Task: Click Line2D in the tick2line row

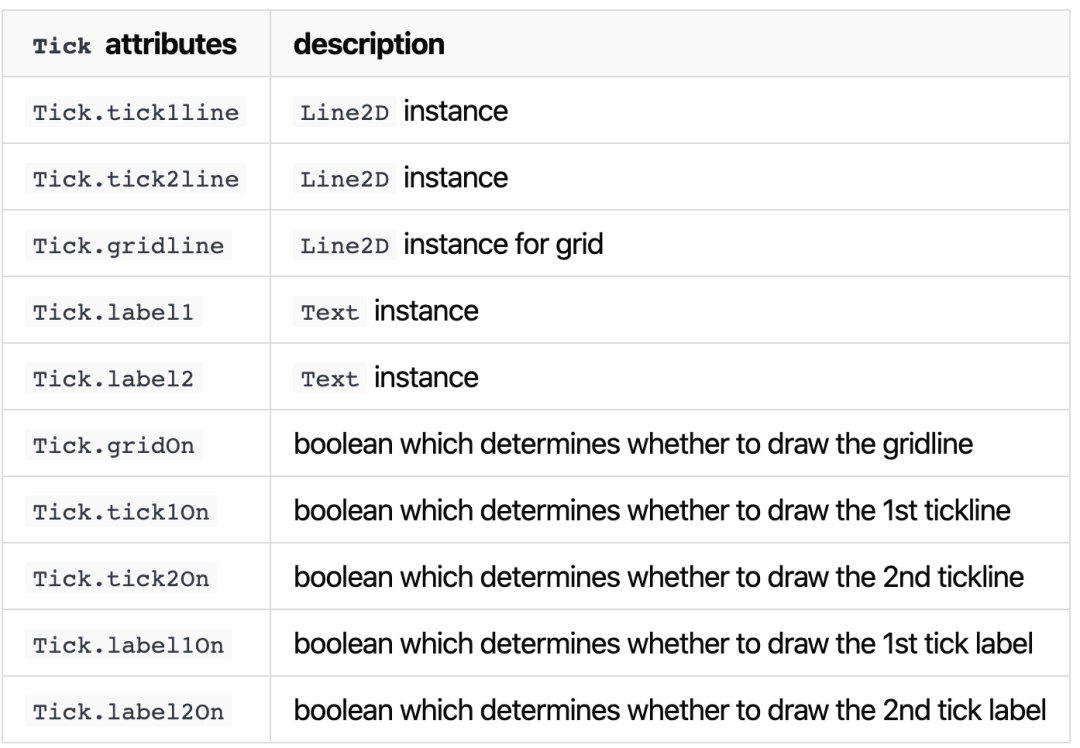Action: 344,178
